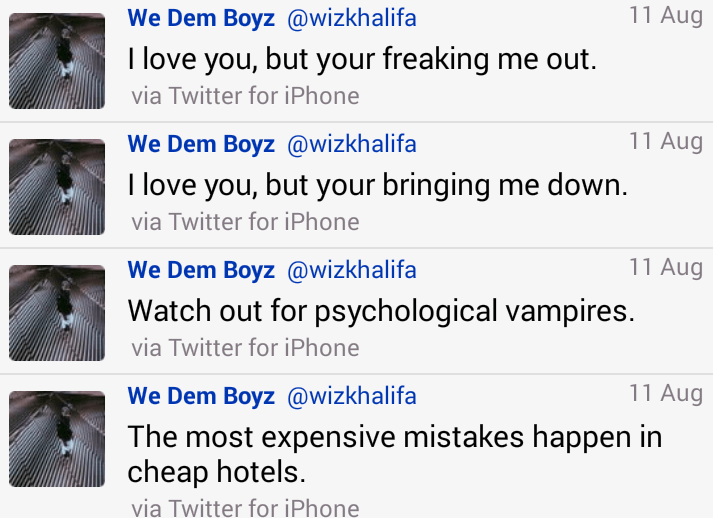Tap 'via Twitter for iPhone' under second tweet
This screenshot has height=518, width=713.
pos(246,222)
